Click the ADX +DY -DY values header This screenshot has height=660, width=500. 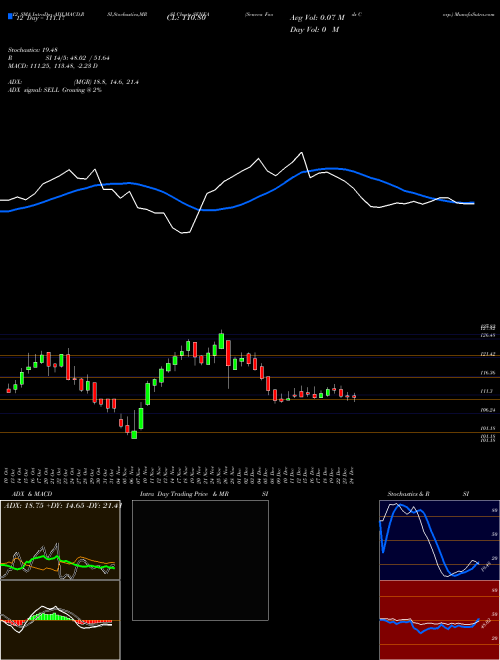tap(63, 506)
